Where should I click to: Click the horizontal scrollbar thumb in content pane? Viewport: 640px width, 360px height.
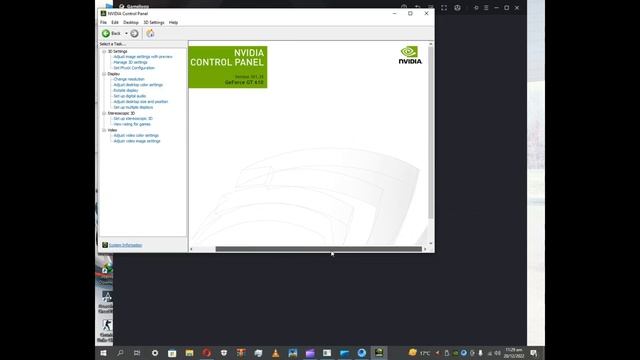click(x=318, y=249)
